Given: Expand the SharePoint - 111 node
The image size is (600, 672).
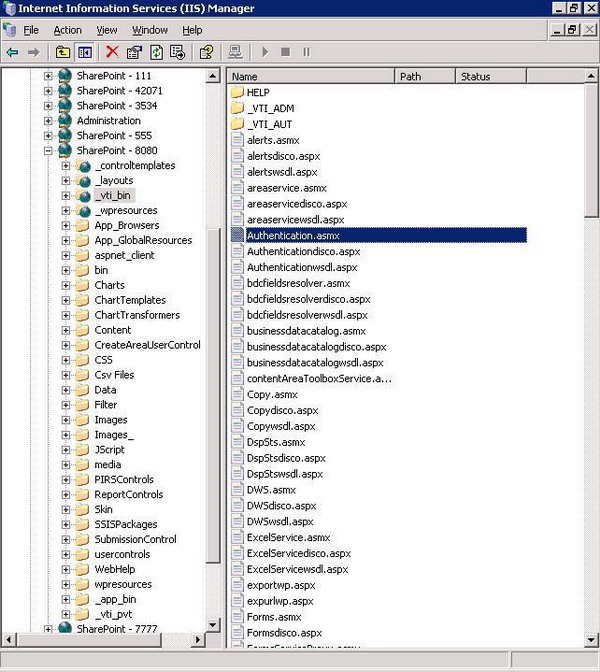Looking at the screenshot, I should coord(48,76).
